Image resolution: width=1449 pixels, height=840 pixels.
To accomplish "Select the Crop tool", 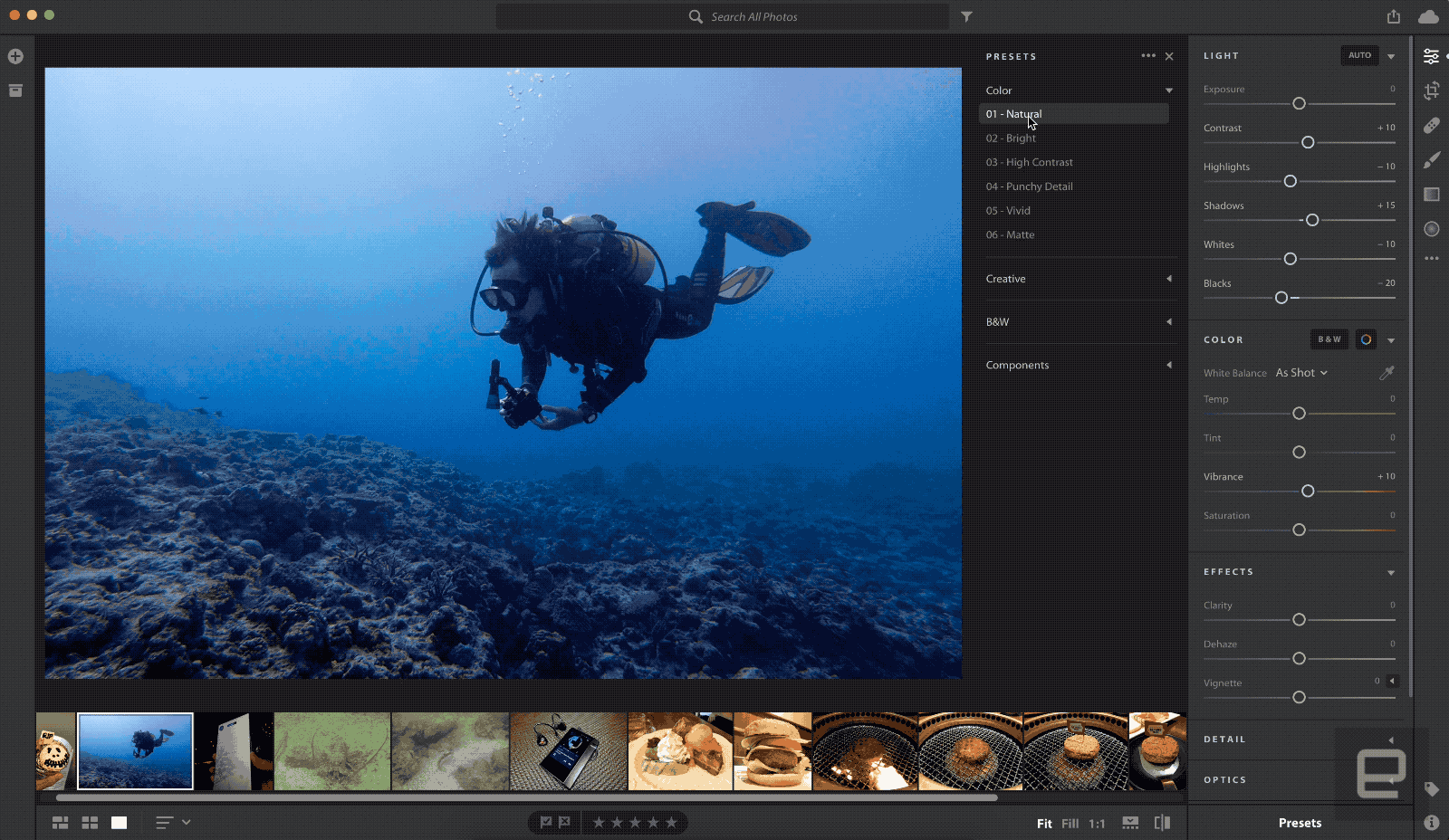I will (1432, 91).
